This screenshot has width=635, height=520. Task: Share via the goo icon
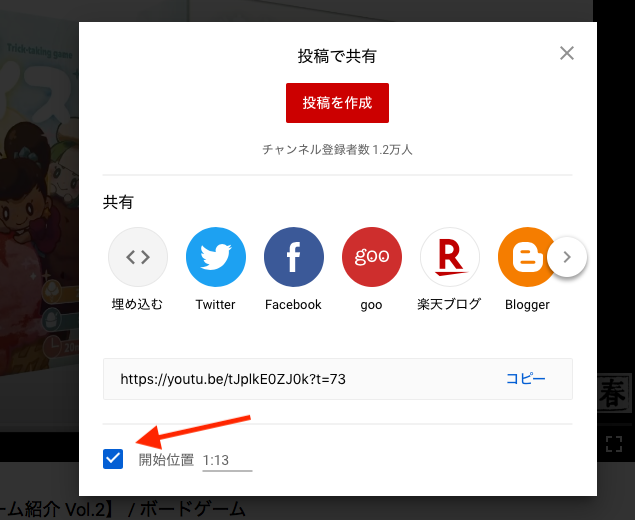372,257
